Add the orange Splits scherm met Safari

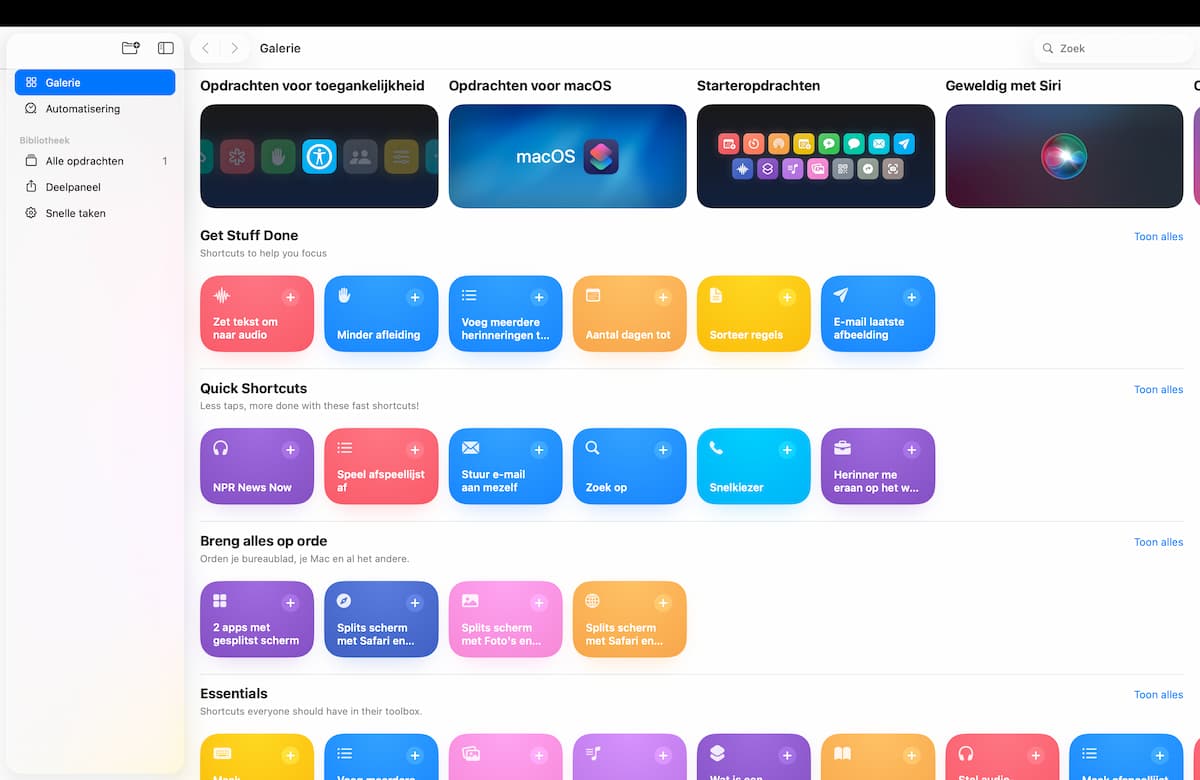pos(662,603)
